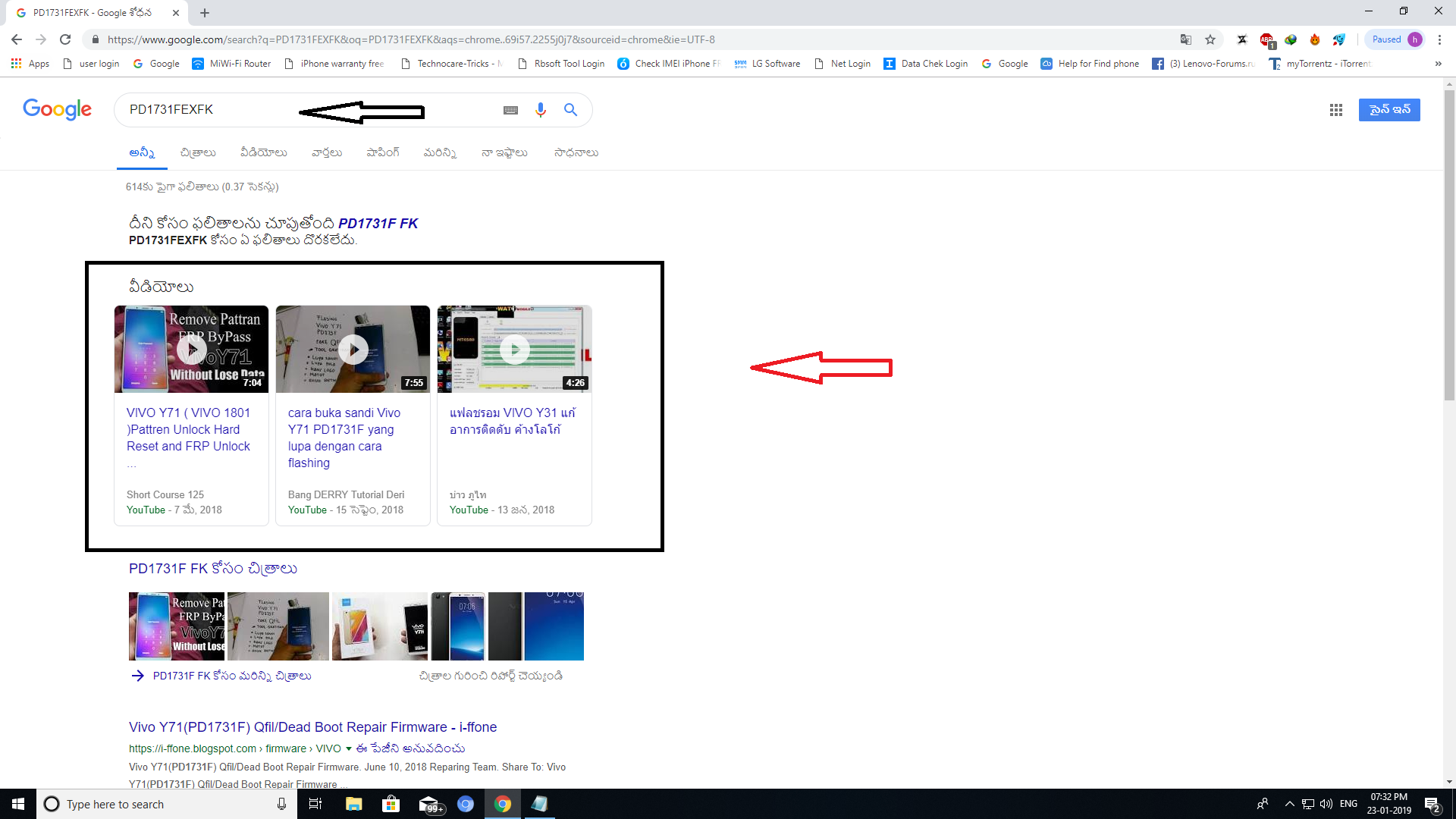Click the Chrome icon on the taskbar
This screenshot has height=819, width=1456.
point(503,804)
